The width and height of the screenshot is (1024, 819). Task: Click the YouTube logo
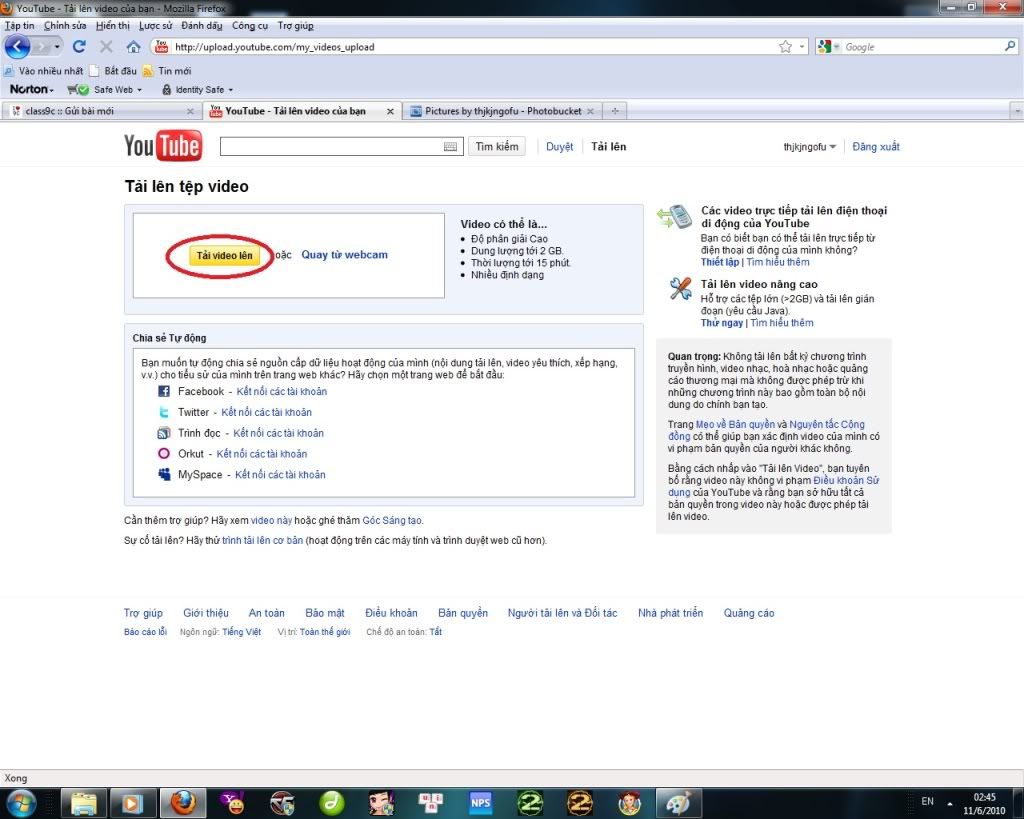tap(163, 146)
